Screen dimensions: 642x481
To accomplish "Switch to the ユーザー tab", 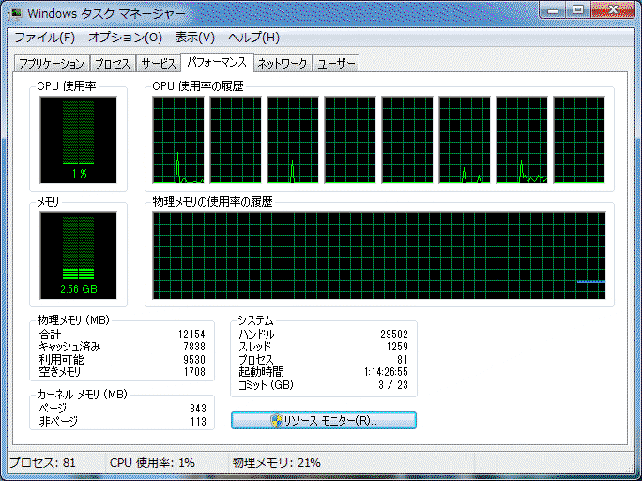I will tap(336, 64).
